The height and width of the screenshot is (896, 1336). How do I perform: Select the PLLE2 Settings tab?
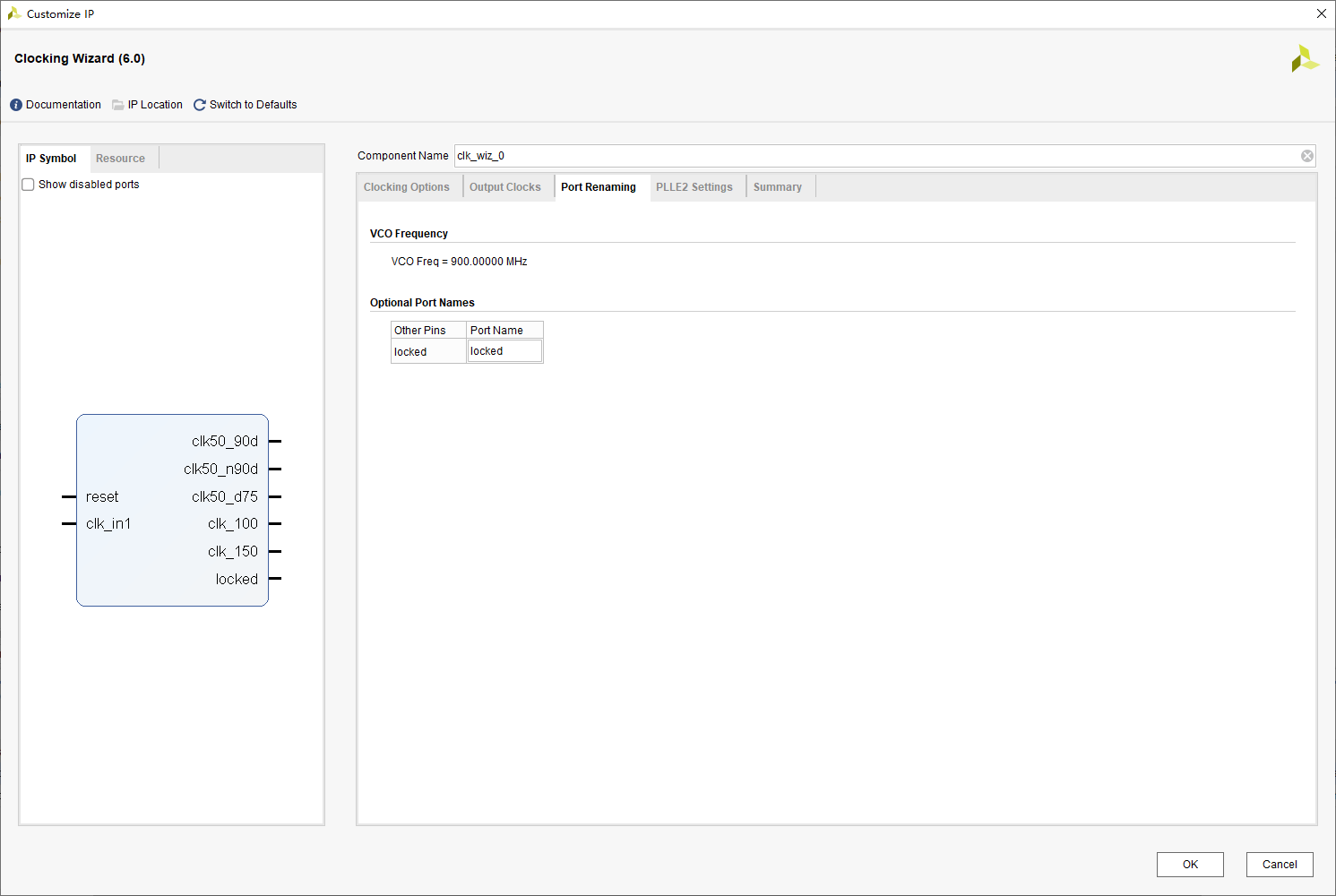(x=694, y=187)
